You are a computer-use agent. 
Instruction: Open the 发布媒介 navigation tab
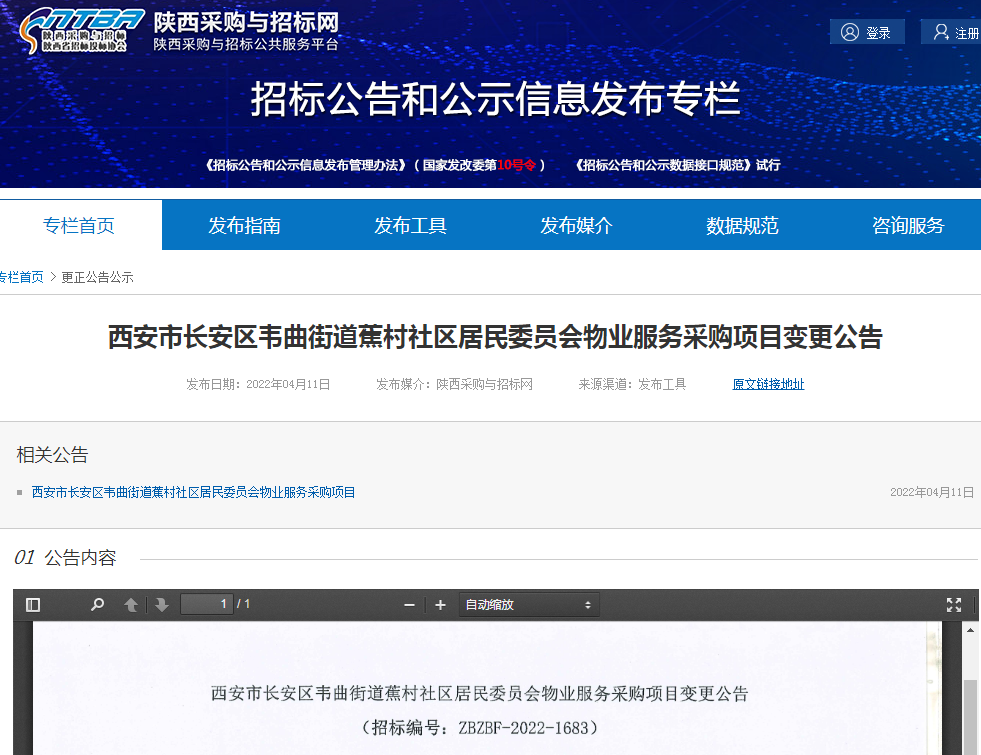[x=576, y=225]
